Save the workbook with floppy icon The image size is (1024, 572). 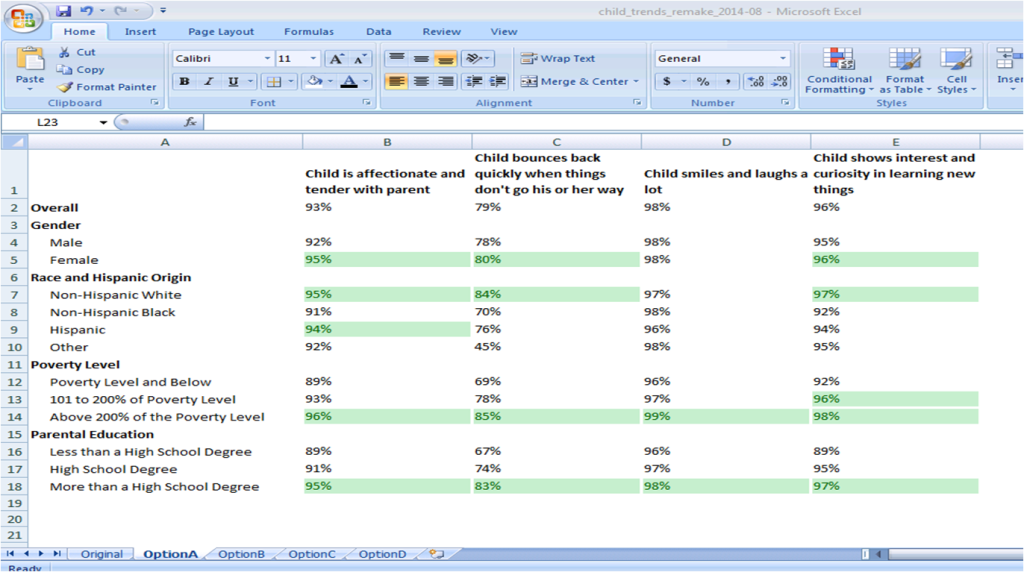[x=63, y=11]
